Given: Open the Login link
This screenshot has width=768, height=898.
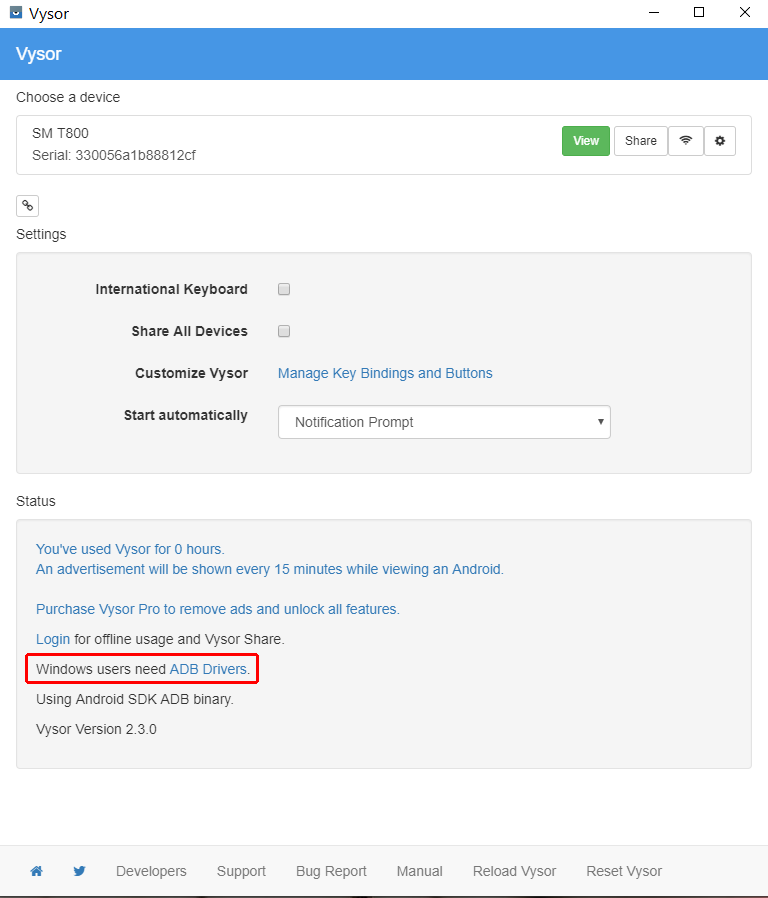Looking at the screenshot, I should (53, 638).
